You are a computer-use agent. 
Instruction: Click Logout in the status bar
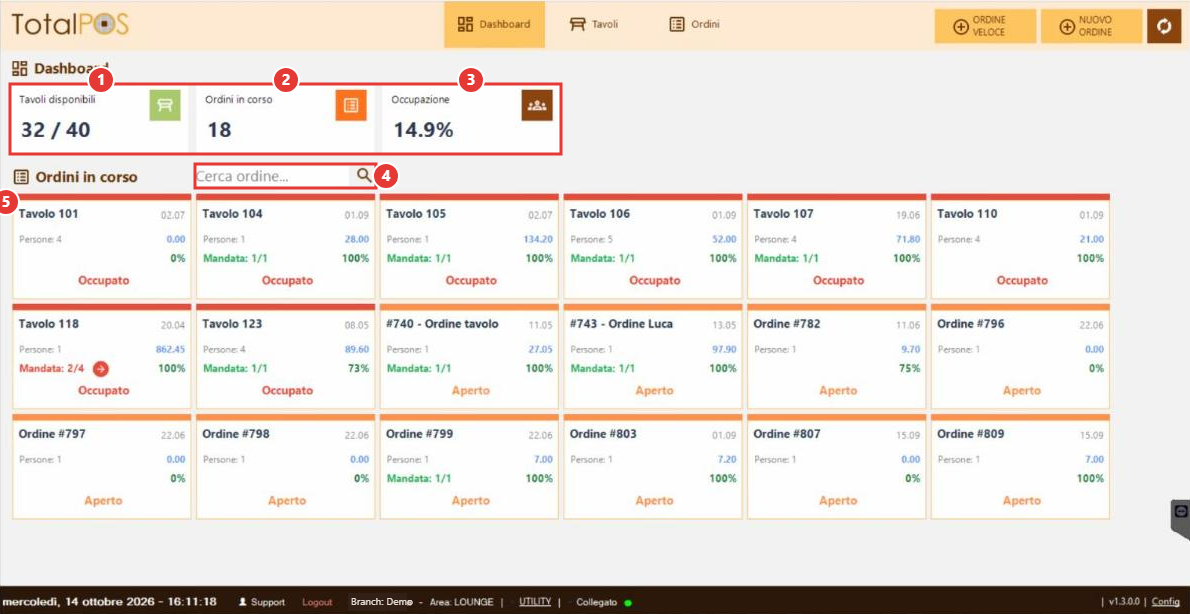pos(317,602)
